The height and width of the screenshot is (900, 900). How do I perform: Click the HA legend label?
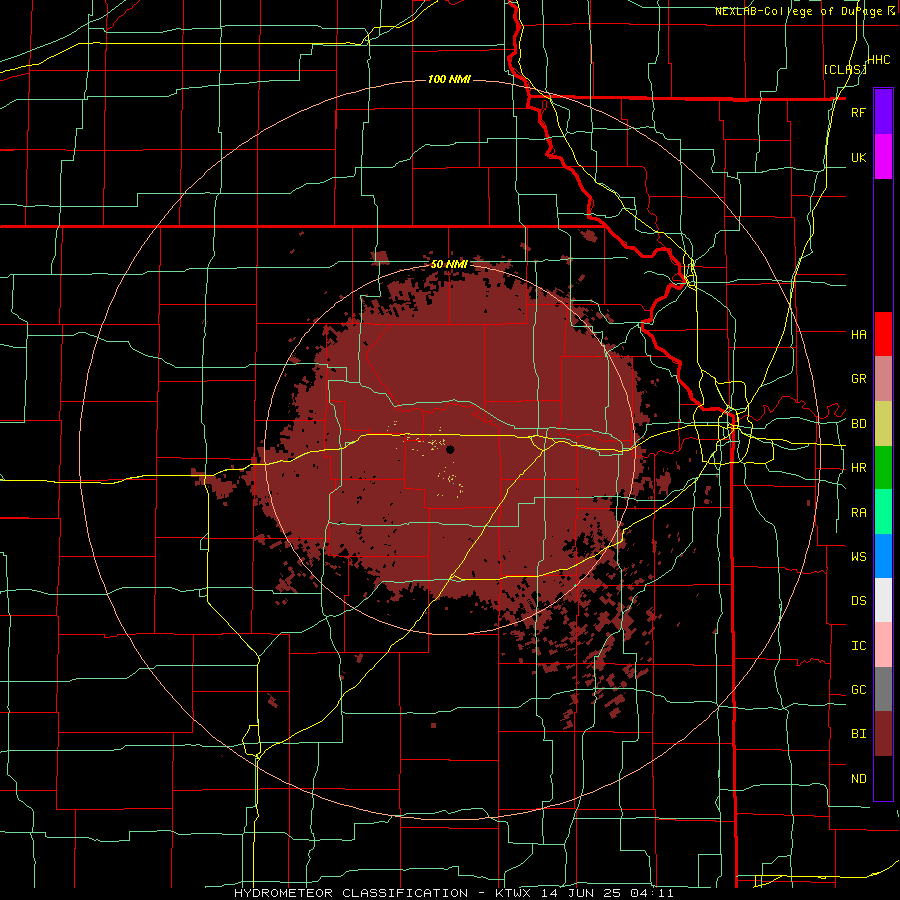858,334
